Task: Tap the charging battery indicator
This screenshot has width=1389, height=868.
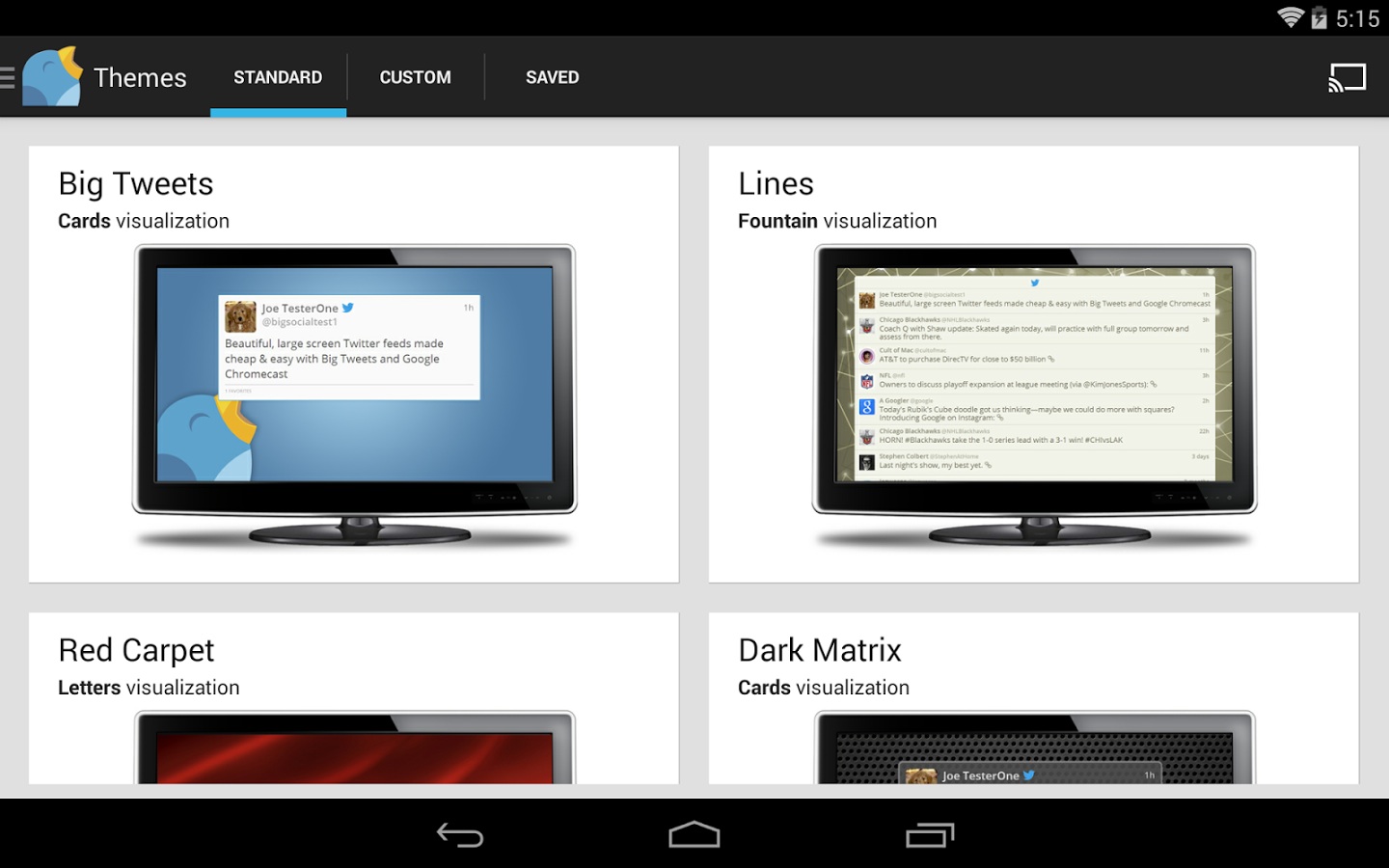Action: pyautogui.click(x=1320, y=17)
